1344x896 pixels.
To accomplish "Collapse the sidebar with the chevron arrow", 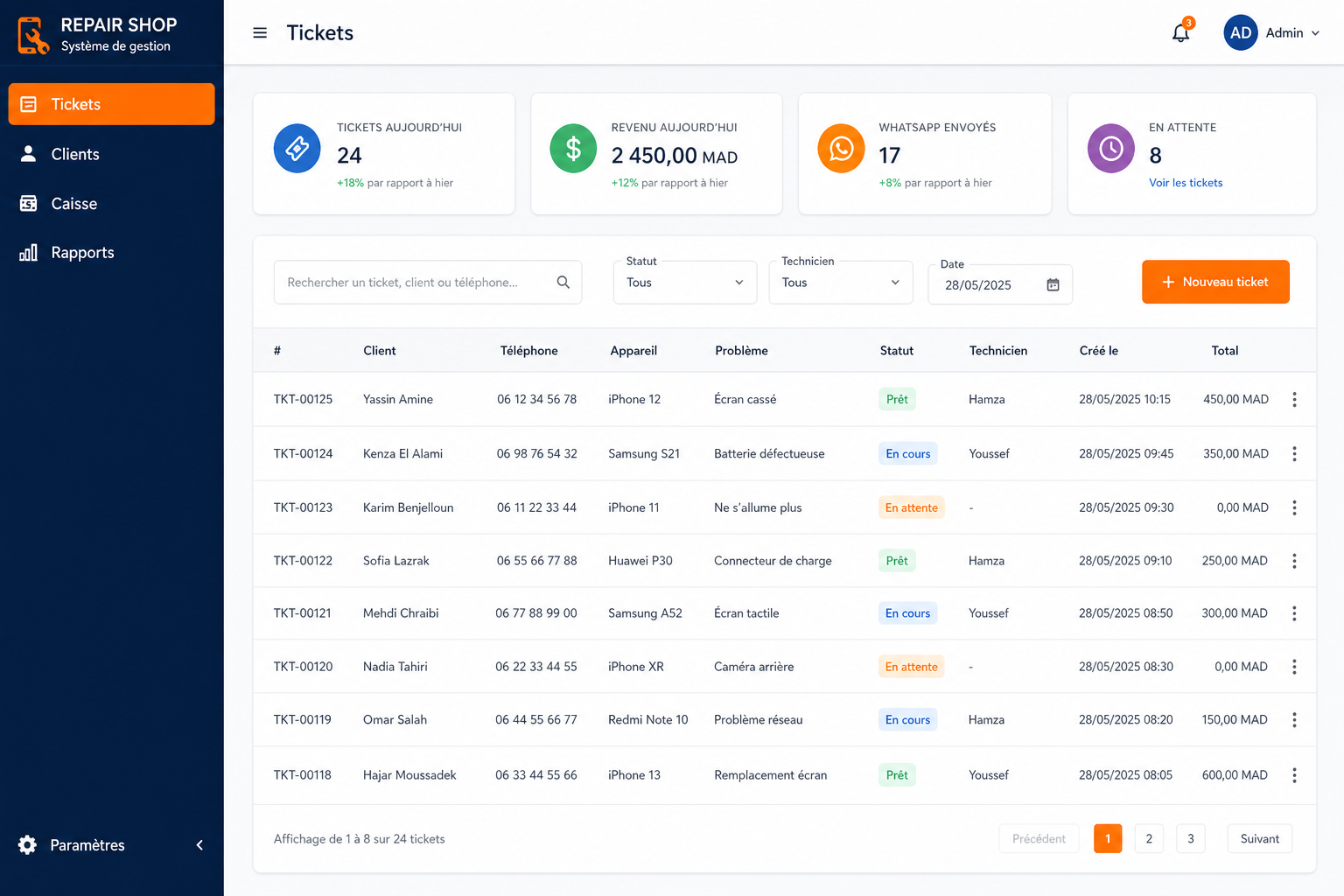I will [199, 845].
